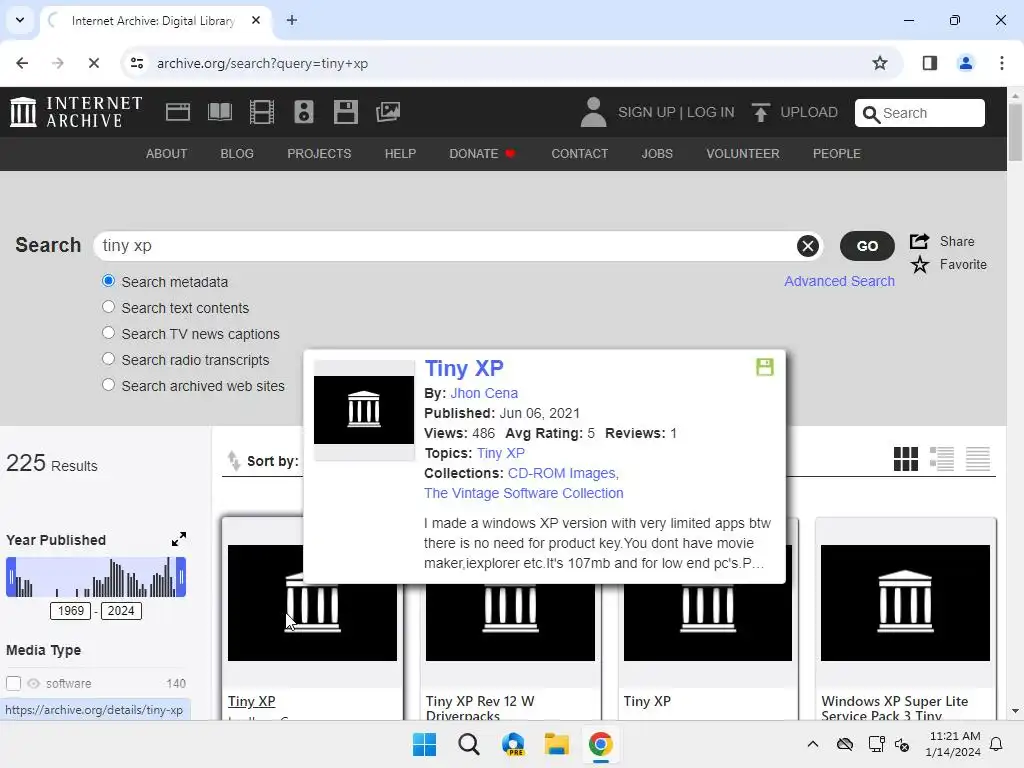The image size is (1024, 768).
Task: Open Windows taskbar search
Action: pyautogui.click(x=469, y=744)
